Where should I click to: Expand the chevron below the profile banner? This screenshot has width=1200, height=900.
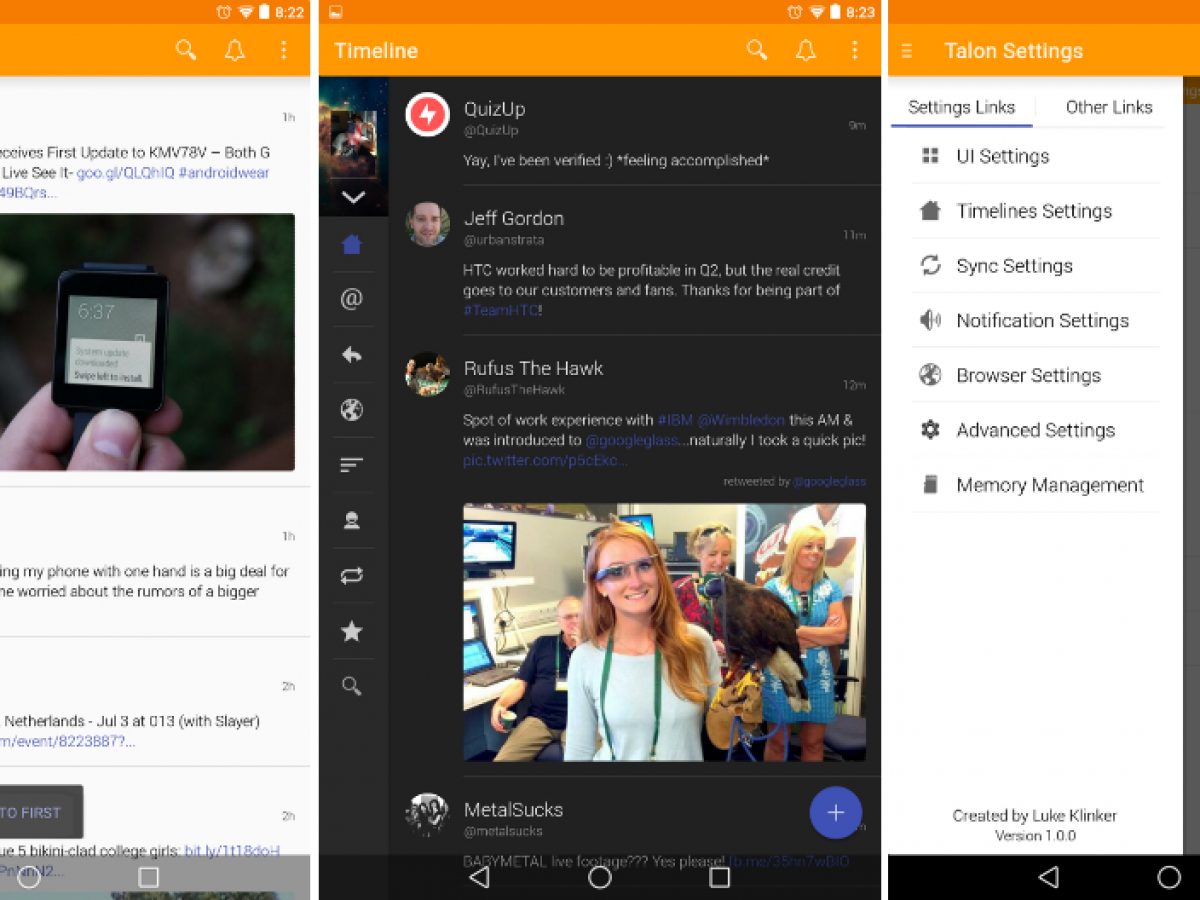tap(353, 197)
